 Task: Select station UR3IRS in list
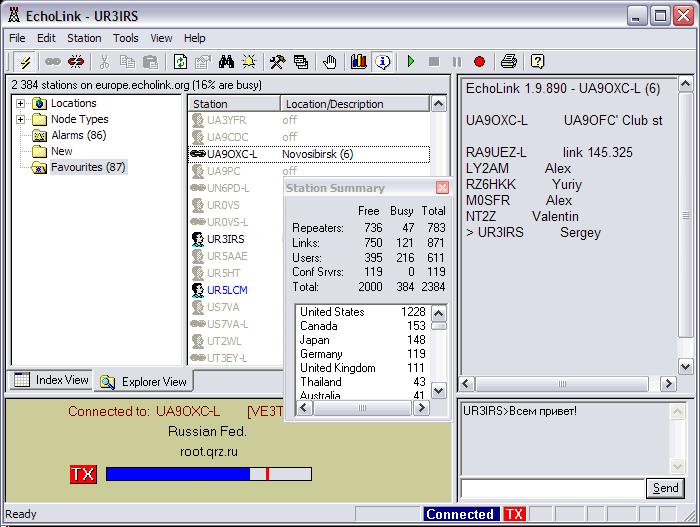coord(225,239)
